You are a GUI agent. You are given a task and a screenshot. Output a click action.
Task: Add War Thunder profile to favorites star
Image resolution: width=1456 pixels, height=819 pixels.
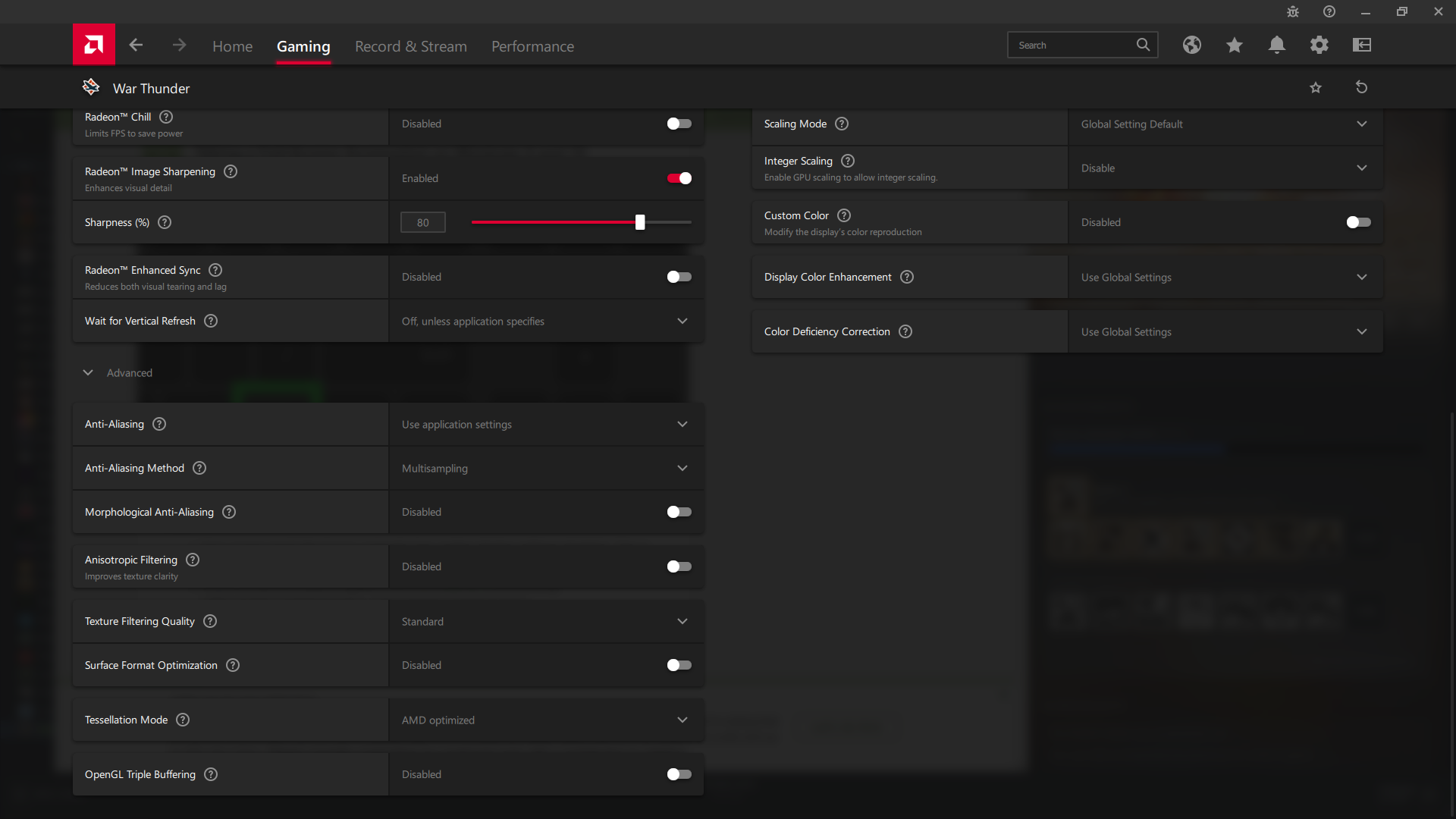[1316, 88]
